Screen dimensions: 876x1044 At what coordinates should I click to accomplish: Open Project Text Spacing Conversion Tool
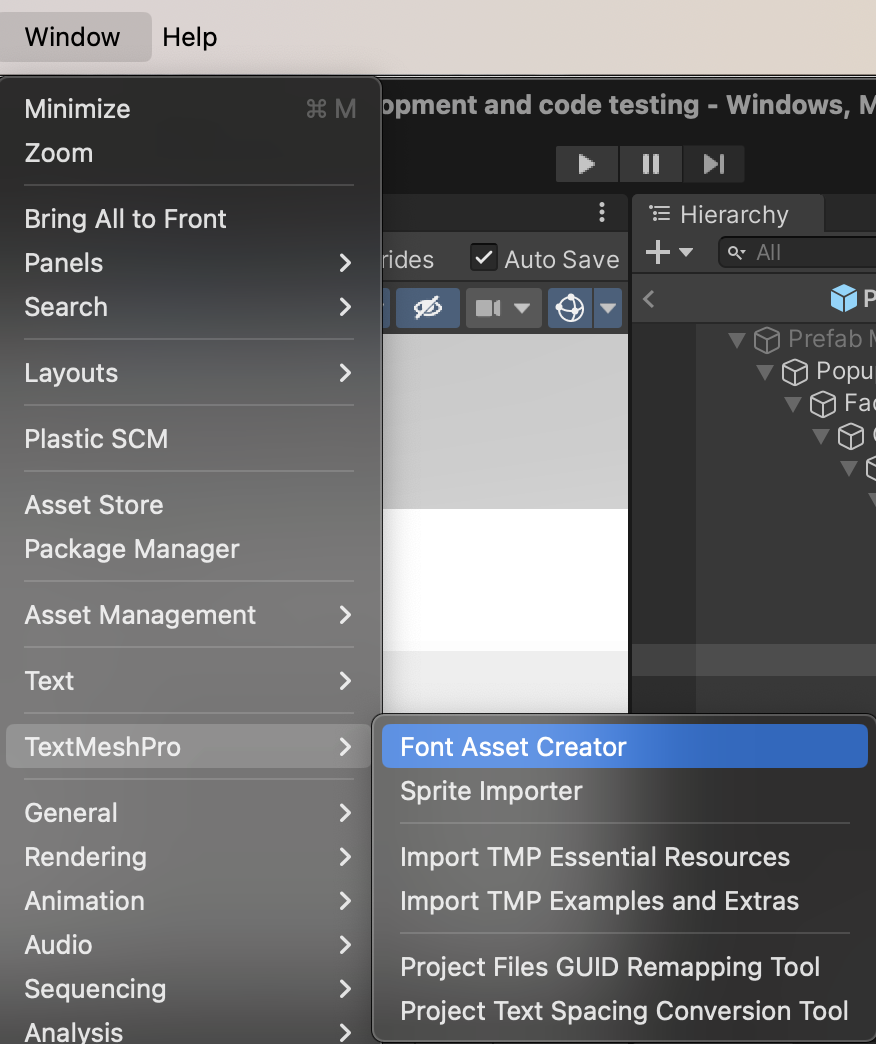(624, 1011)
